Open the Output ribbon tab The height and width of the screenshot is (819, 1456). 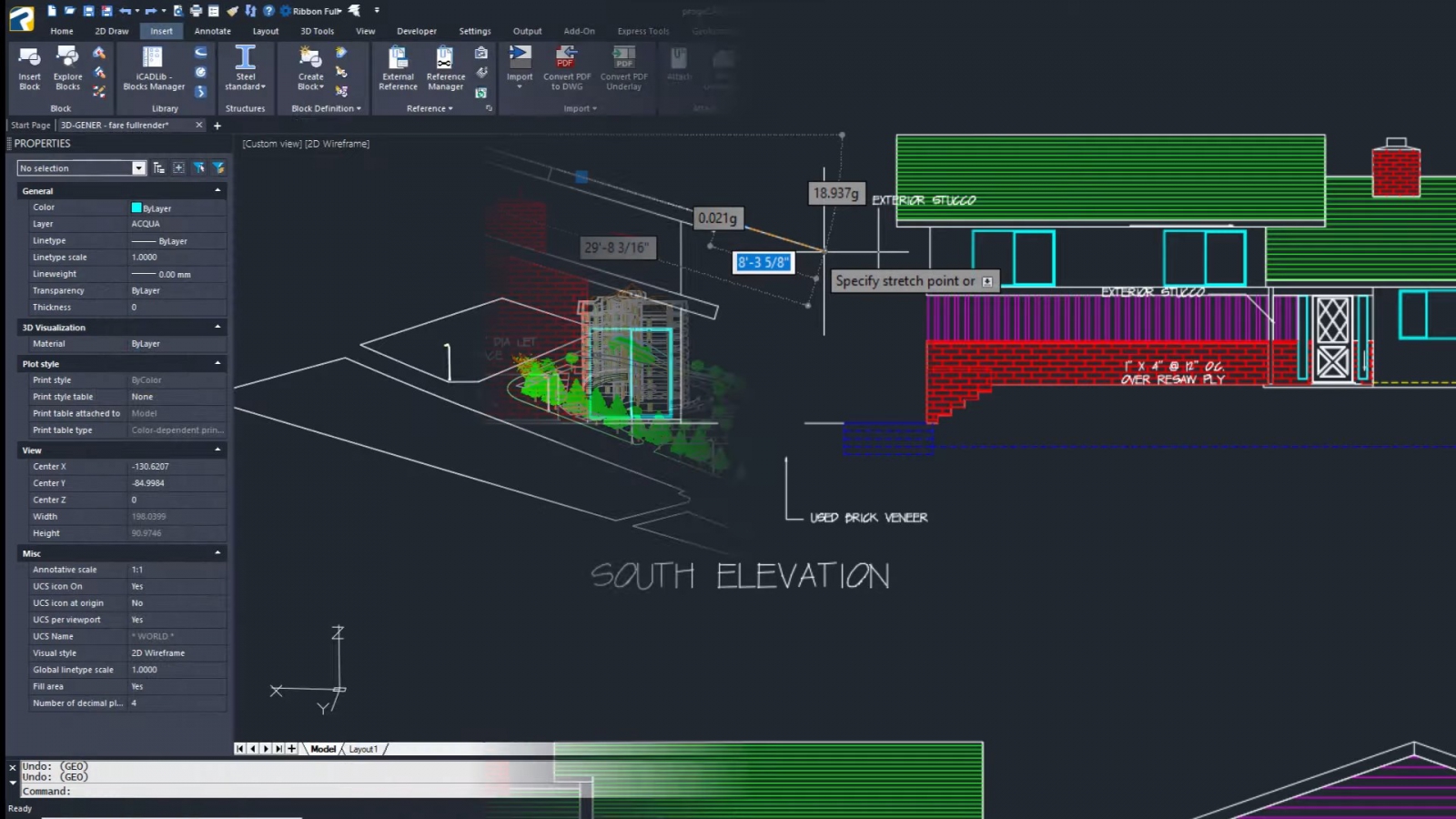click(x=527, y=31)
